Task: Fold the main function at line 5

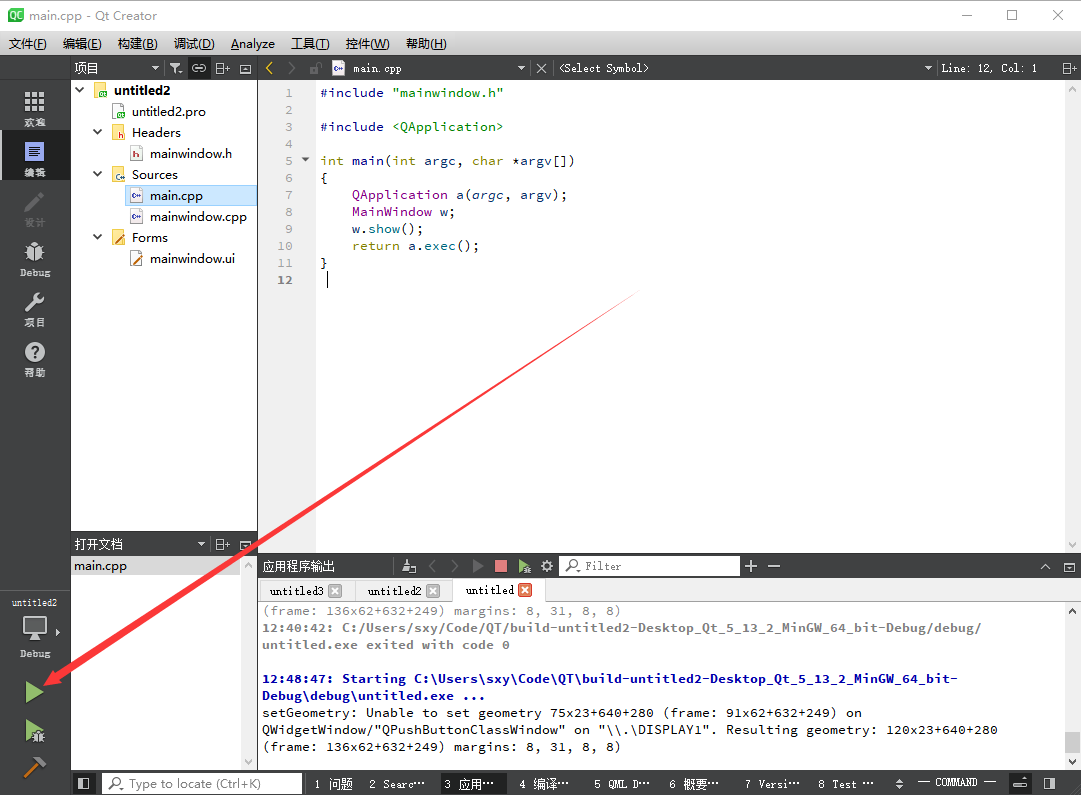Action: click(305, 160)
